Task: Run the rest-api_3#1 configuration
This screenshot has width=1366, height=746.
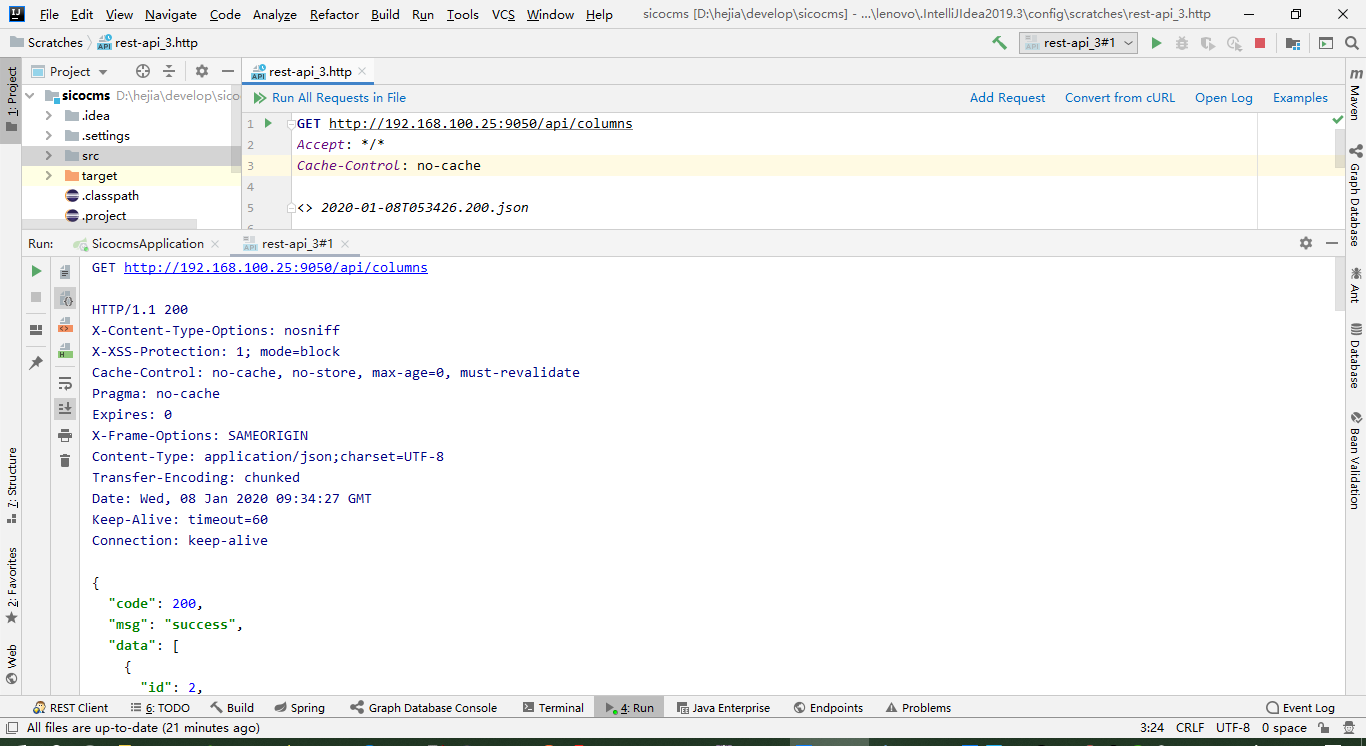Action: 1157,44
